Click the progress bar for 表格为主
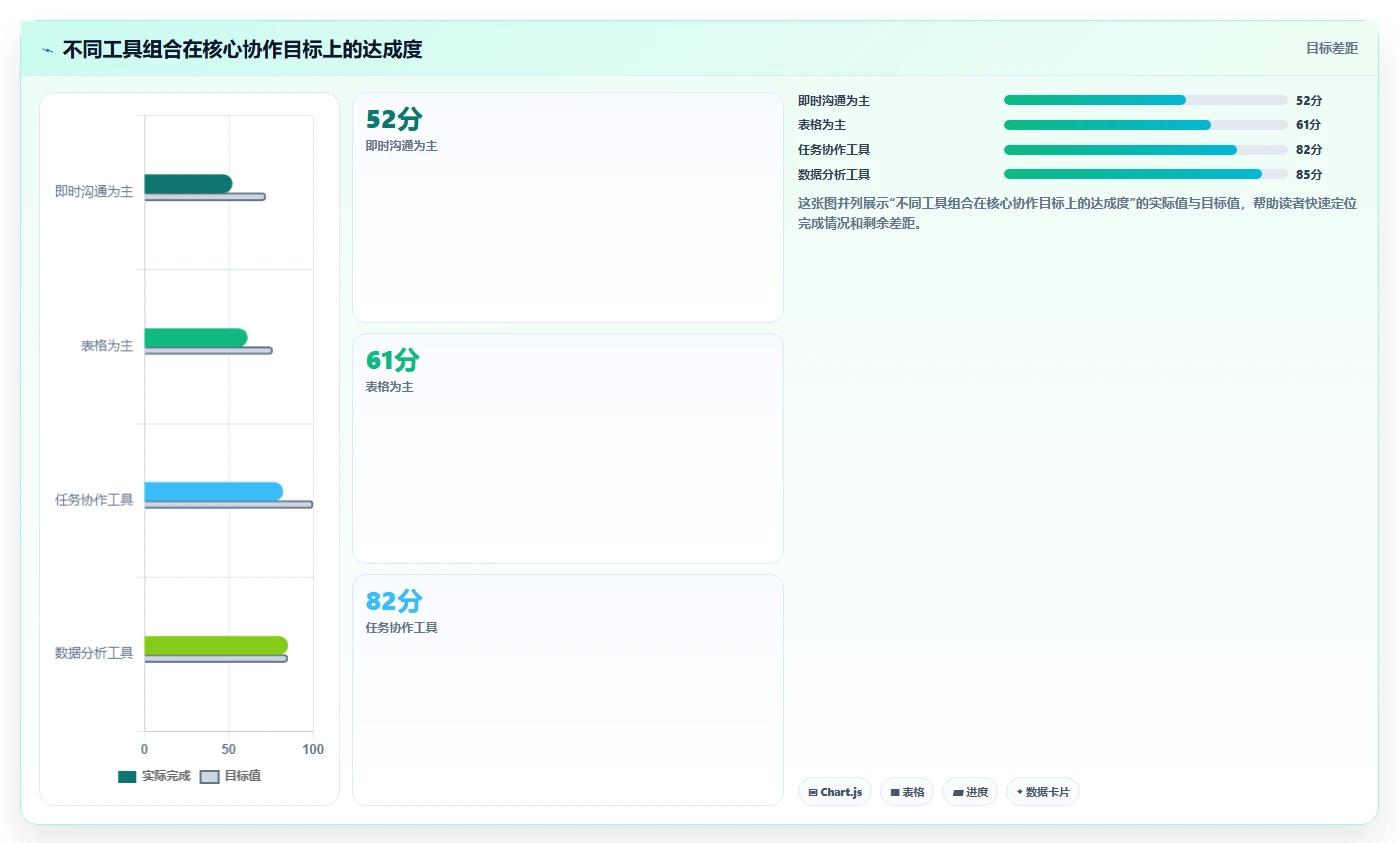Image resolution: width=1399 pixels, height=843 pixels. (1146, 125)
